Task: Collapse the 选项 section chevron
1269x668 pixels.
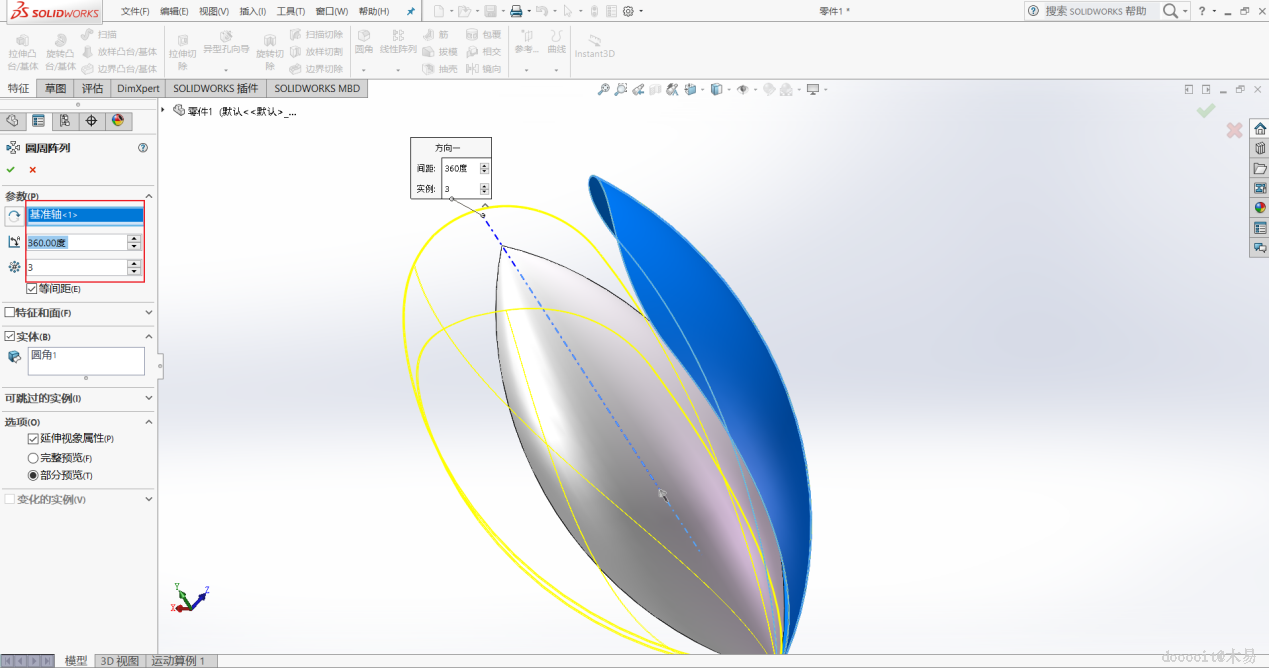Action: 149,422
